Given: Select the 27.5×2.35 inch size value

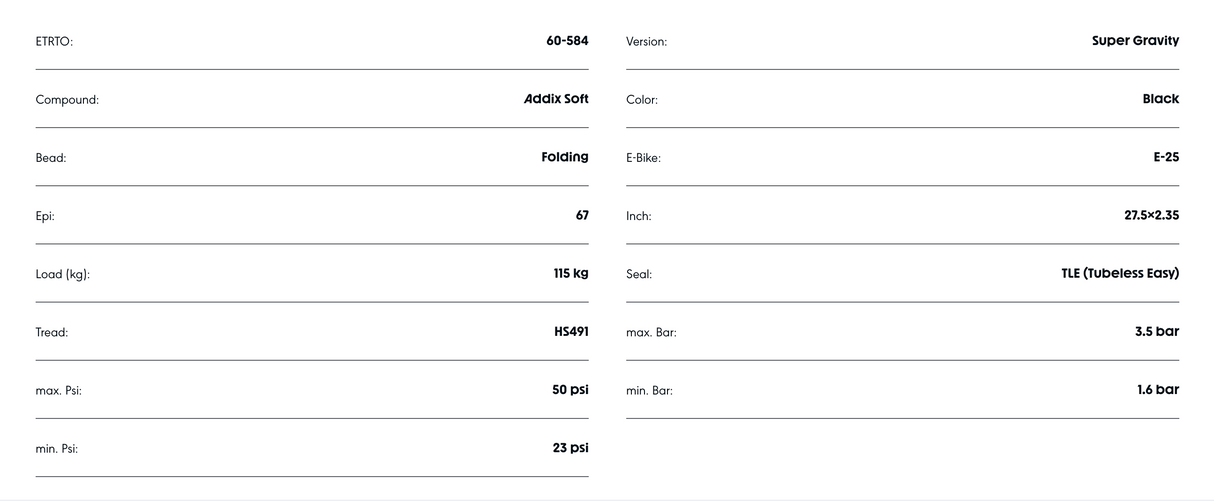Looking at the screenshot, I should [x=1151, y=215].
